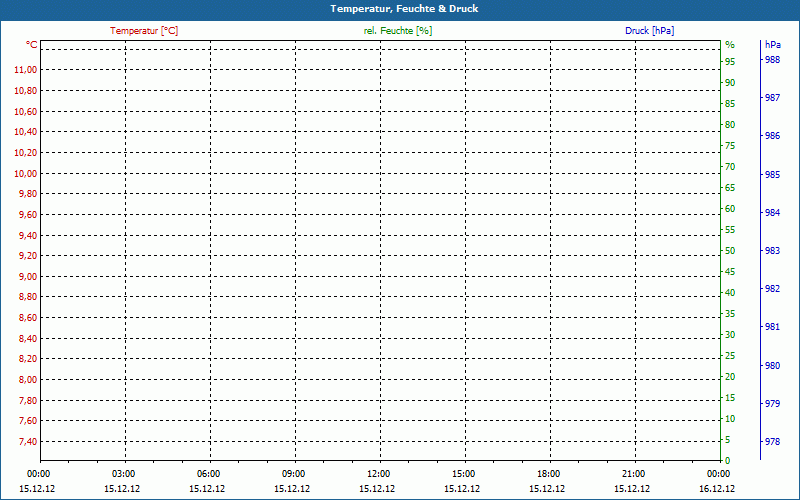Click the 7,60 temperature axis value
The image size is (800, 500).
coord(28,421)
